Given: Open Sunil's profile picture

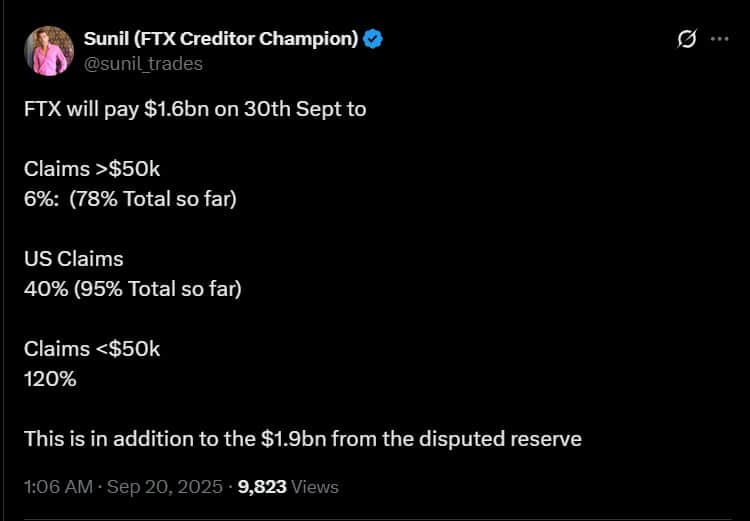Looking at the screenshot, I should (49, 51).
